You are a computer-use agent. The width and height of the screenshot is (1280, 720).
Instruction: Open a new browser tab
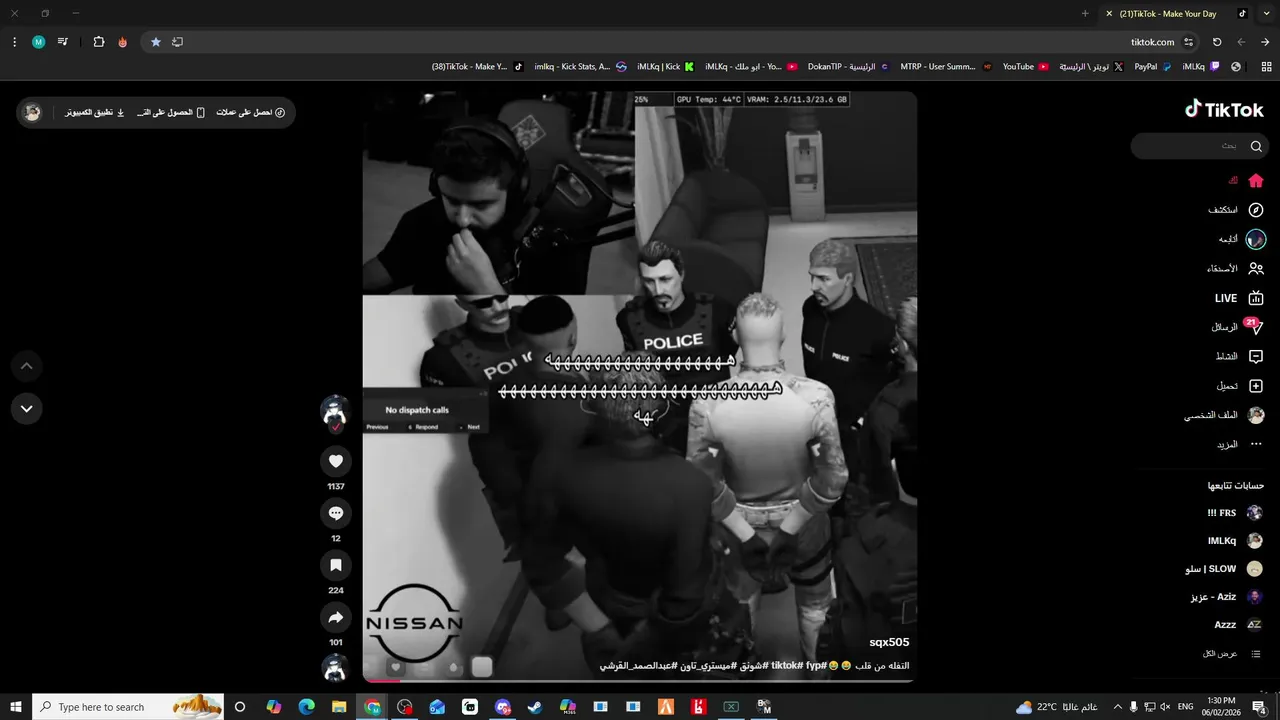1085,14
